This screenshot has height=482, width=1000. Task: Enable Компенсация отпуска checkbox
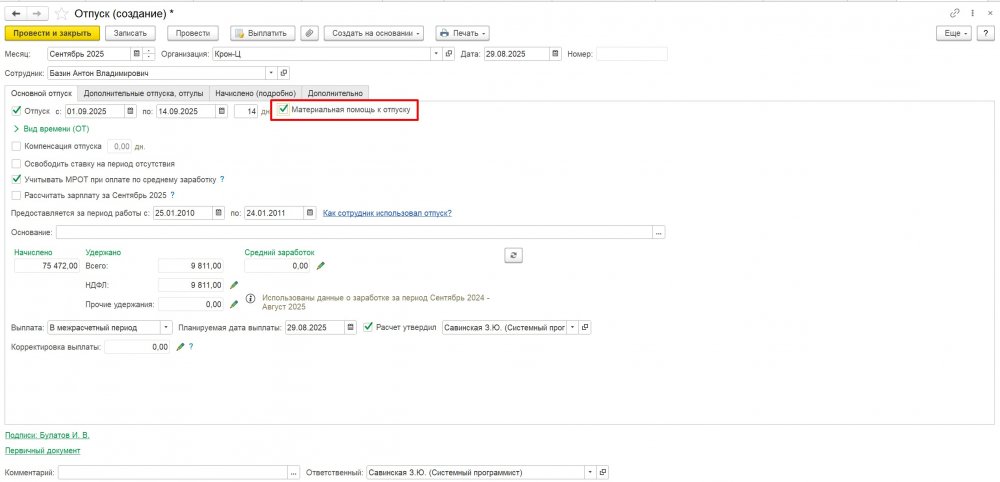click(16, 146)
